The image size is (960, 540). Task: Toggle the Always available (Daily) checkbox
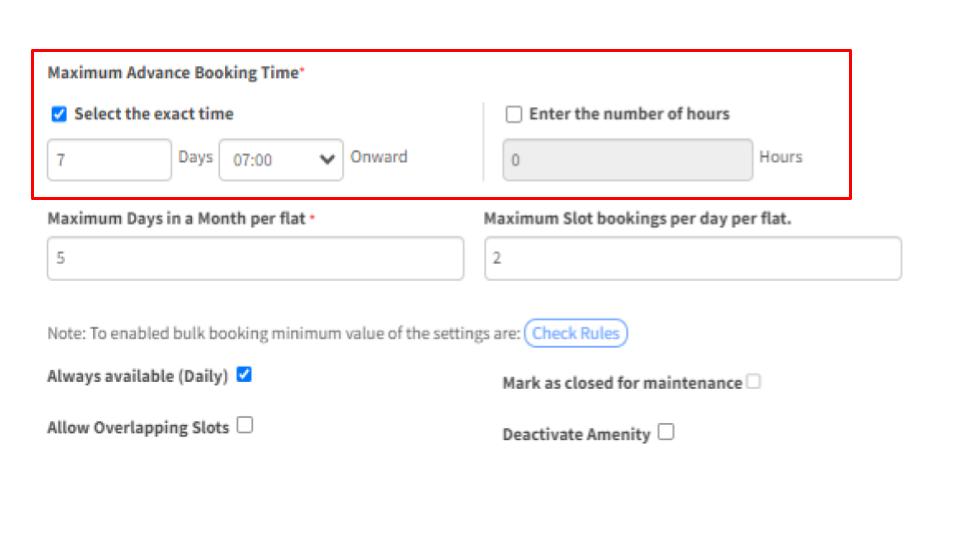[x=244, y=375]
